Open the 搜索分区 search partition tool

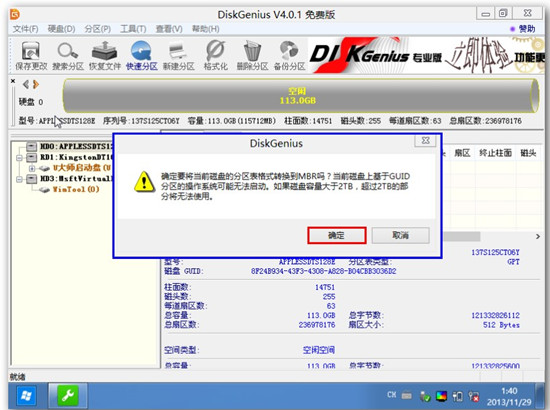[x=68, y=55]
